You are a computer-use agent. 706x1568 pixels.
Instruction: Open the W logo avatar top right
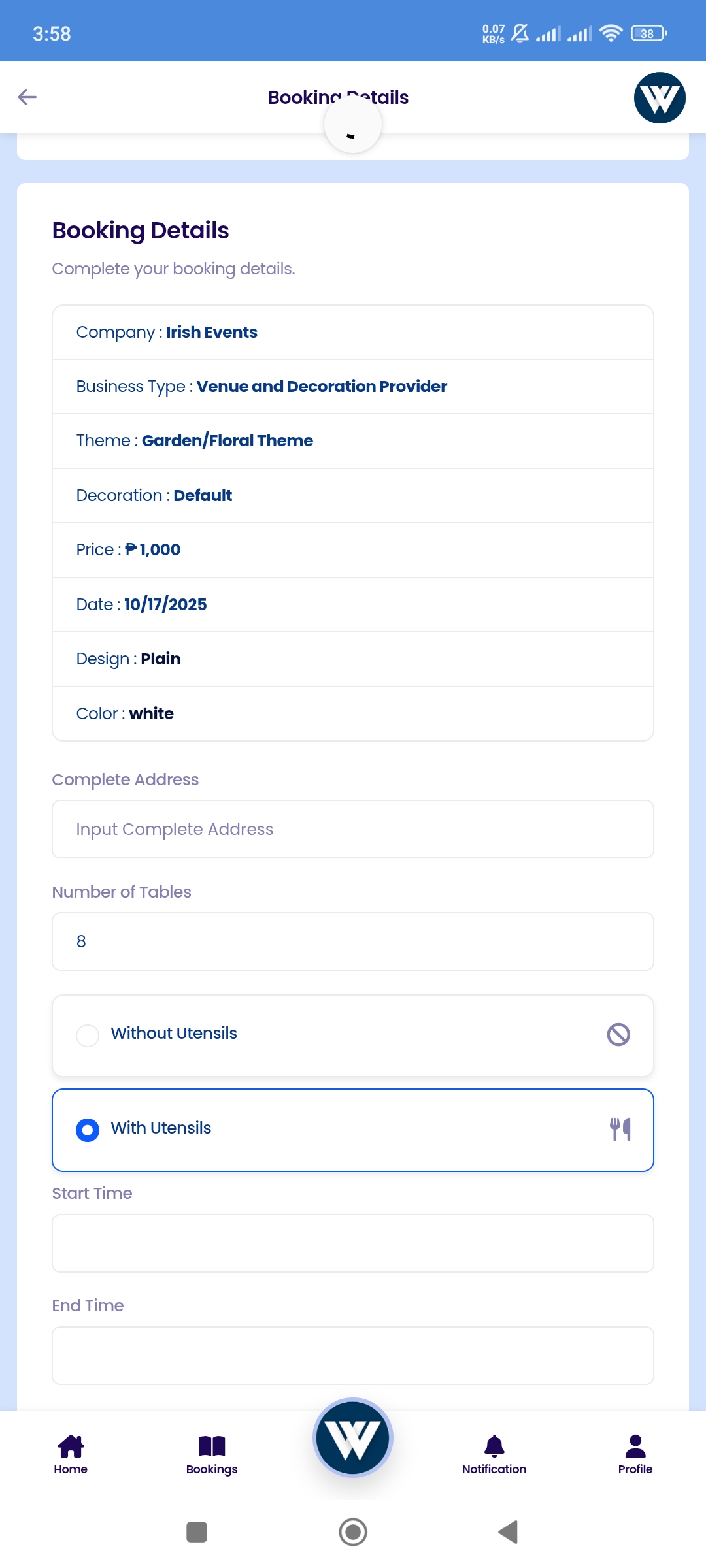(660, 98)
